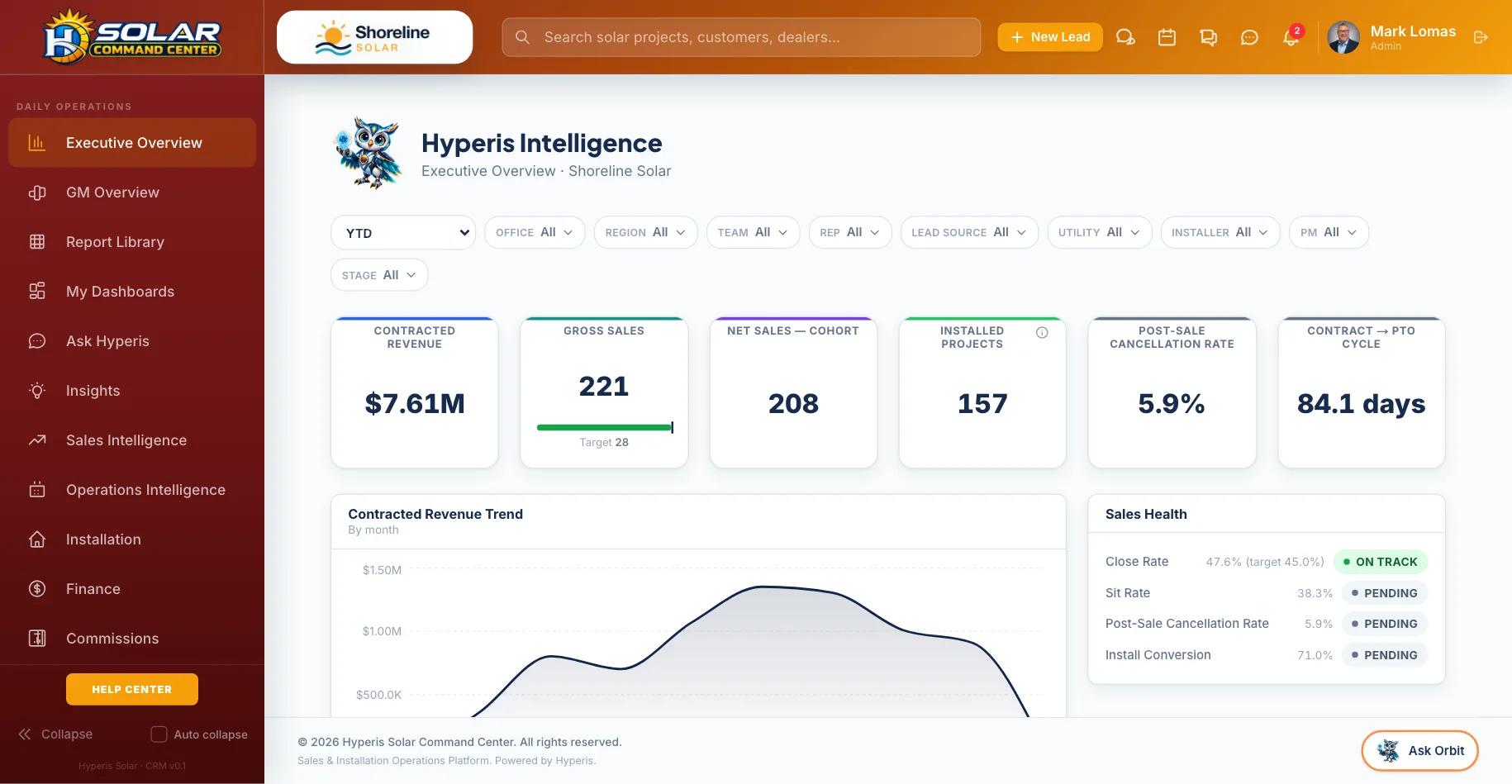Click the info icon on Installed Projects
The image size is (1512, 784).
pos(1042,332)
